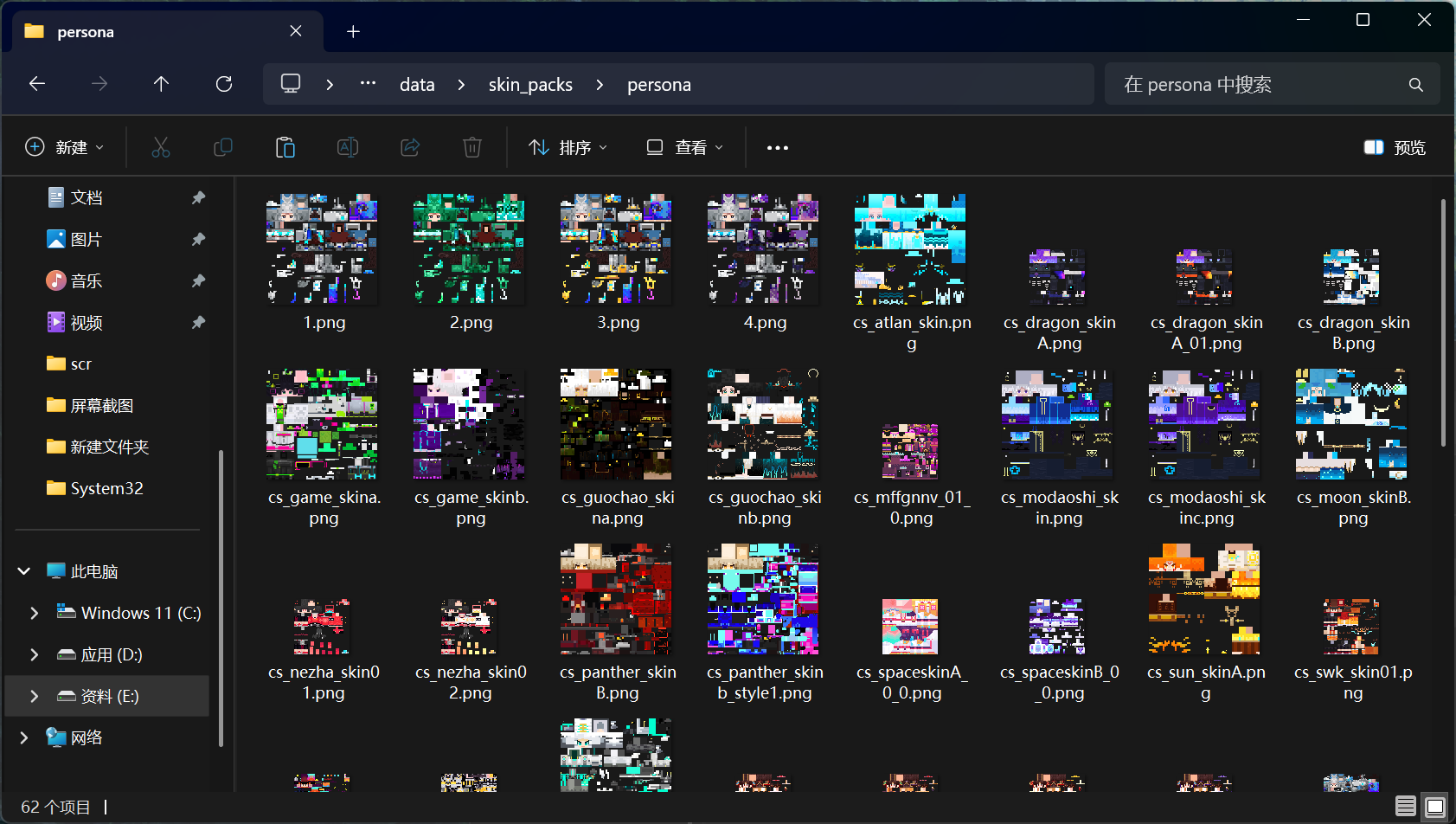Toggle the 预览 preview pane
This screenshot has height=824, width=1456.
1395,148
